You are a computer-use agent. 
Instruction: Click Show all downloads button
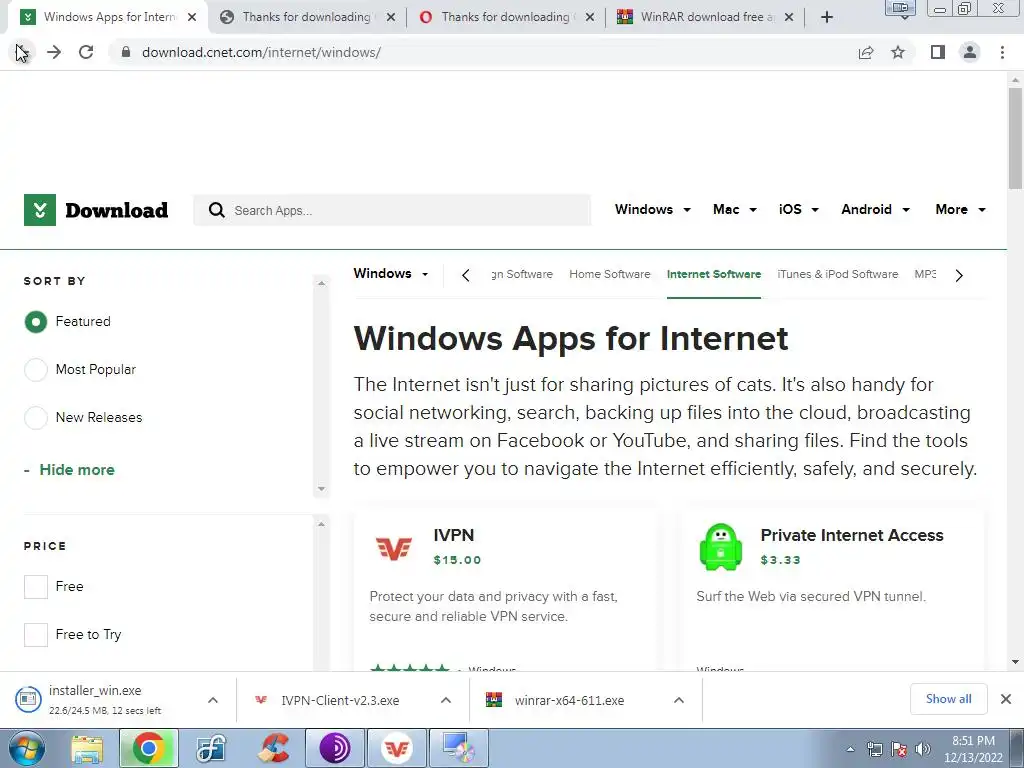(x=948, y=699)
